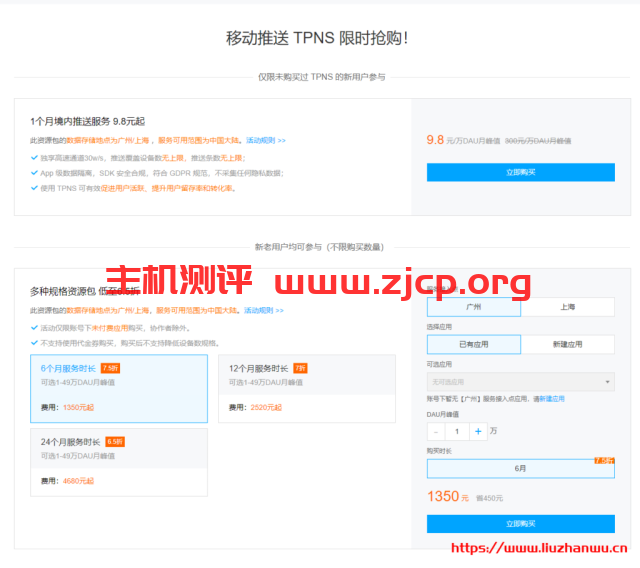Select the 6月 purchase duration option
This screenshot has width=640, height=568.
tap(520, 468)
